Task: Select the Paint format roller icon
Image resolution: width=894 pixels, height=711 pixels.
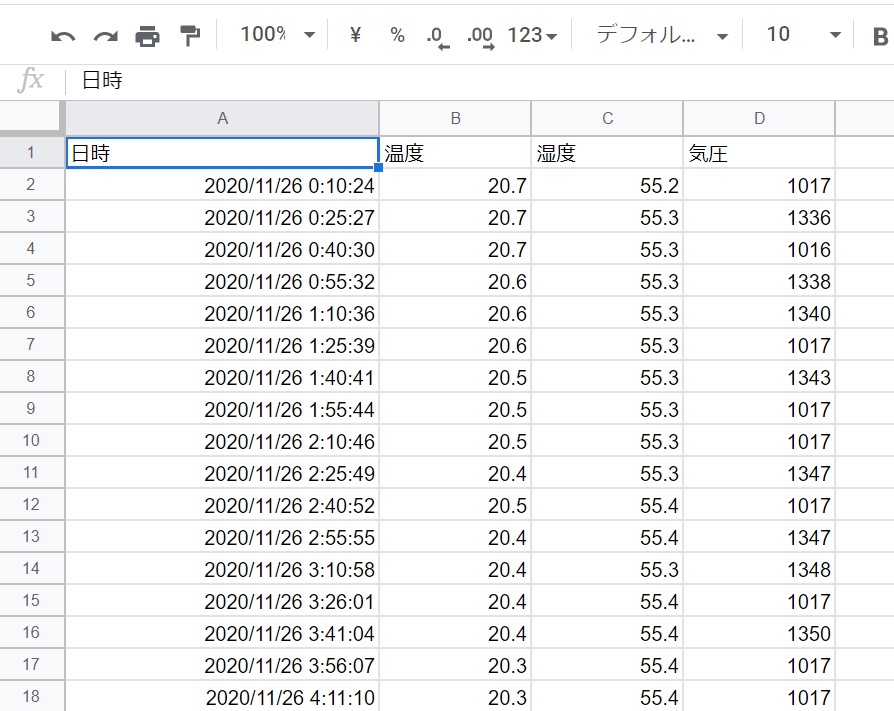Action: click(190, 36)
